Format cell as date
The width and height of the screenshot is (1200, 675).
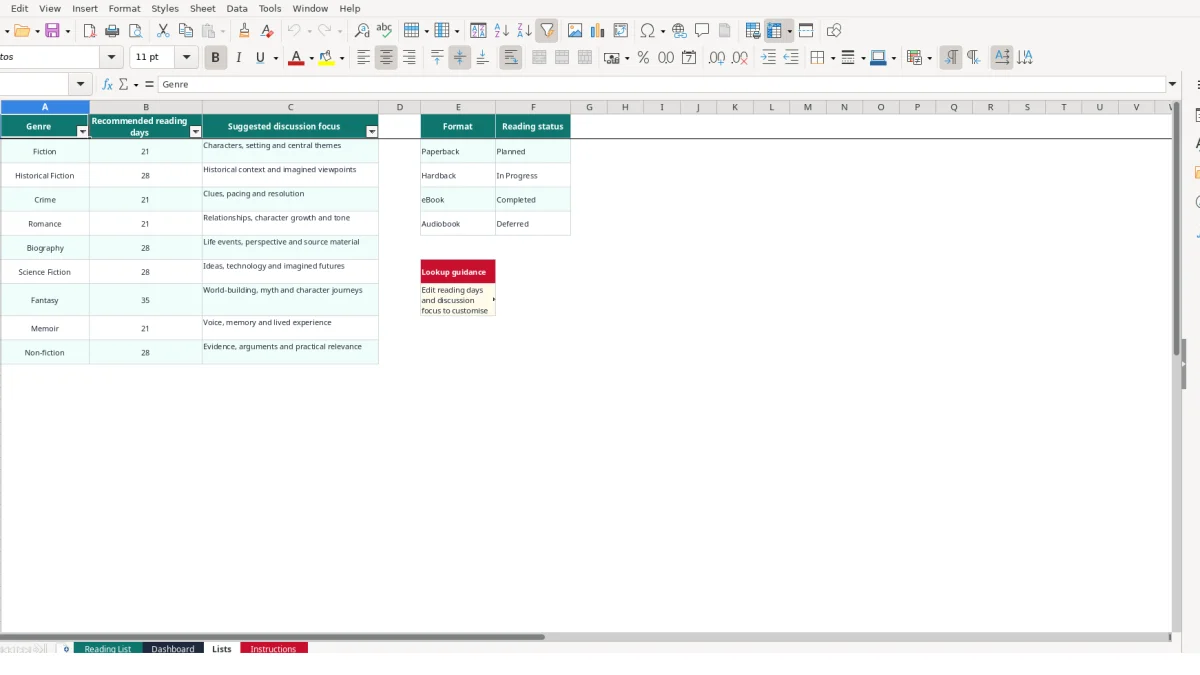tap(689, 58)
